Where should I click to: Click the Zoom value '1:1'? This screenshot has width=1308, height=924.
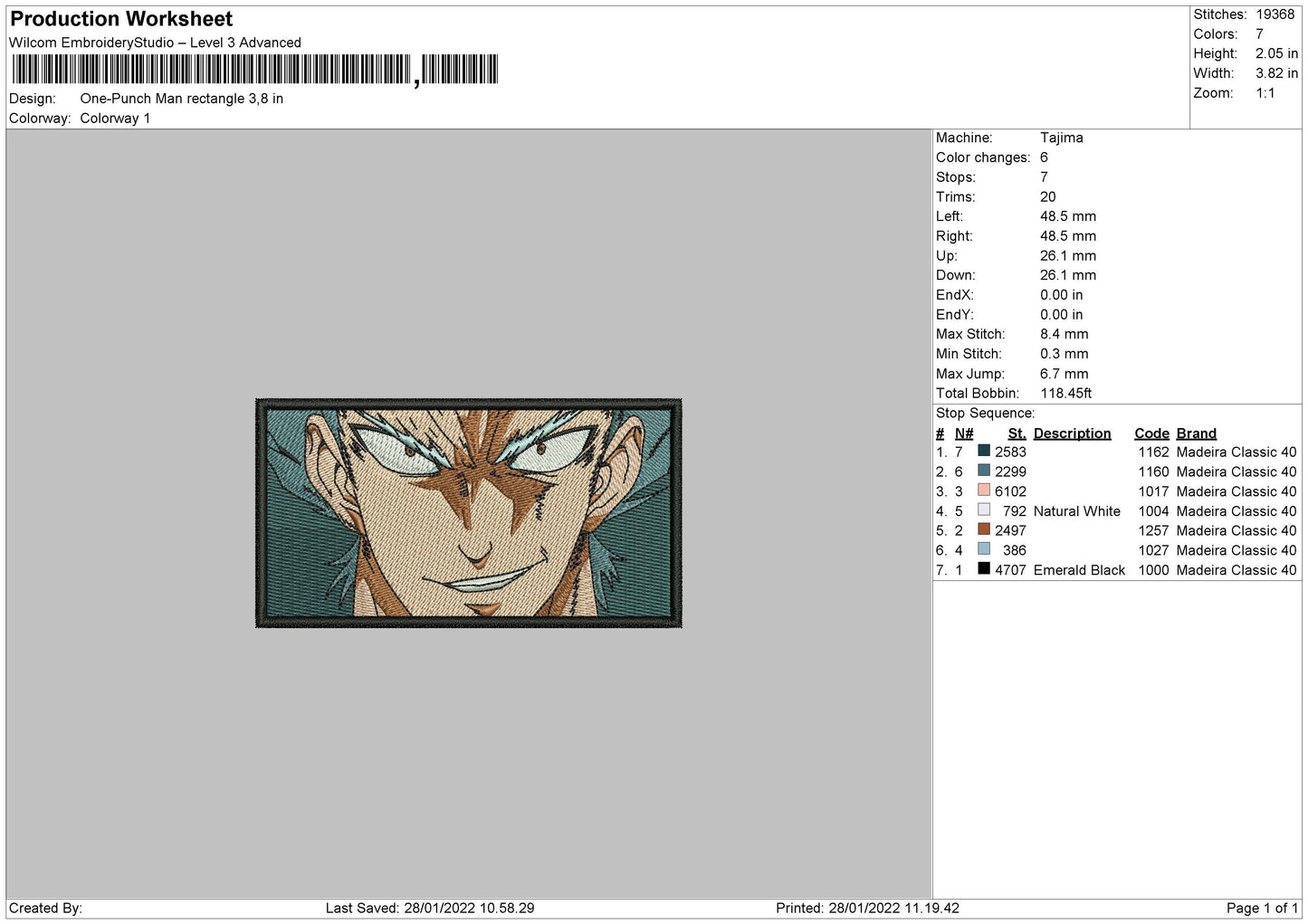(x=1265, y=93)
